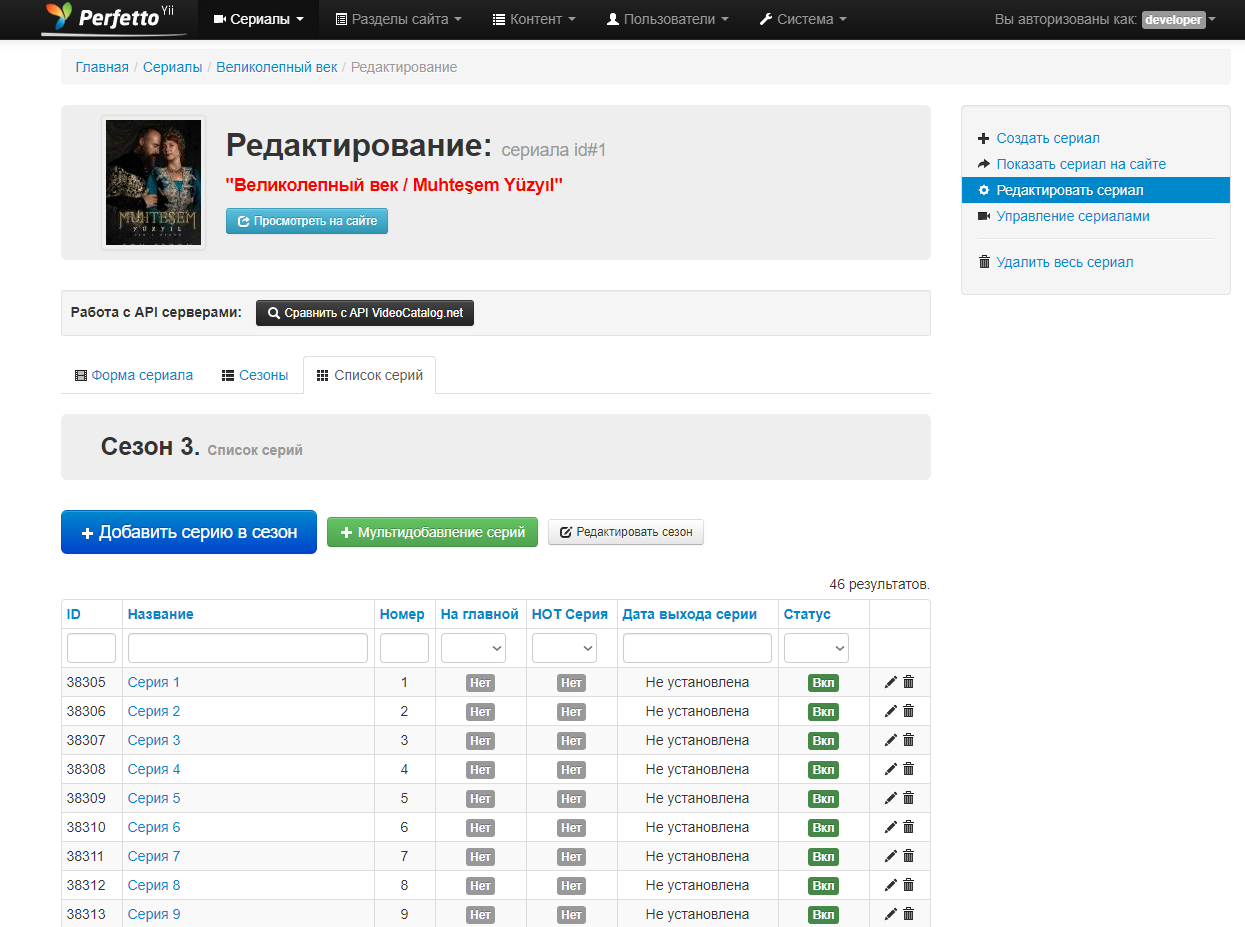Screen dimensions: 1245x927
Task: Click Добавить серию в сезон button
Action: coord(189,532)
